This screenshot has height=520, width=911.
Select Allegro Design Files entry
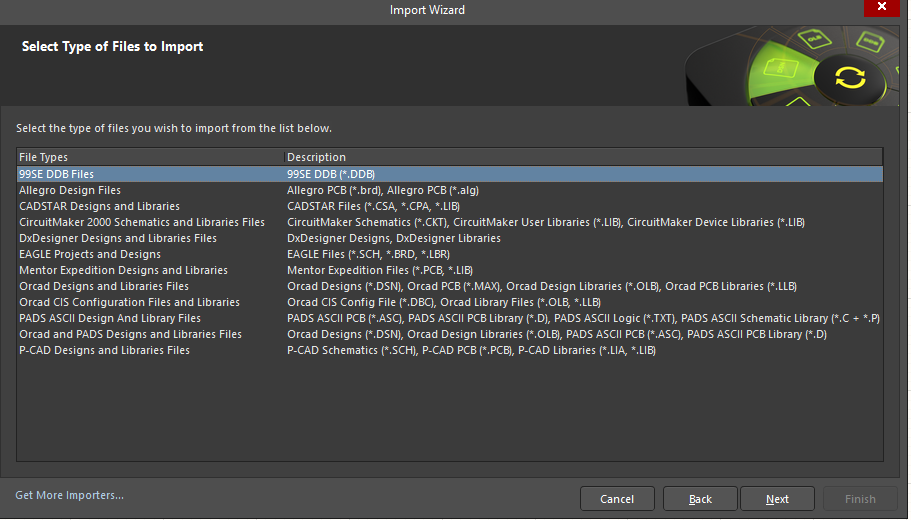pyautogui.click(x=70, y=190)
